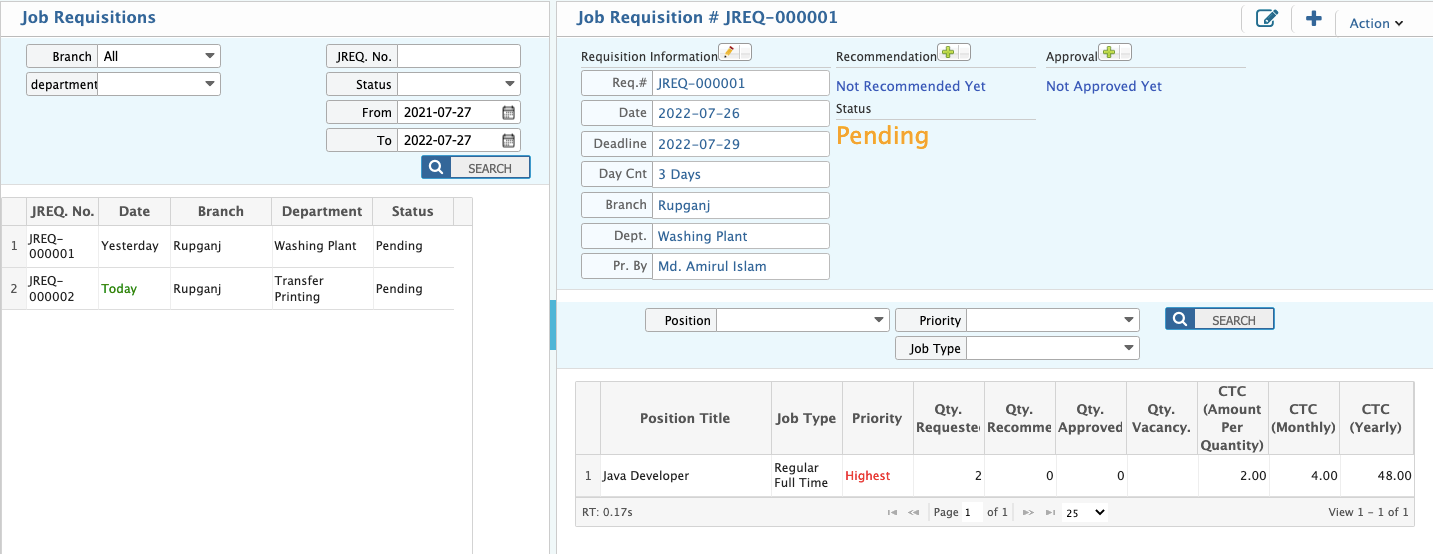
Task: Click the To date field 2022-07-27
Action: coord(448,140)
